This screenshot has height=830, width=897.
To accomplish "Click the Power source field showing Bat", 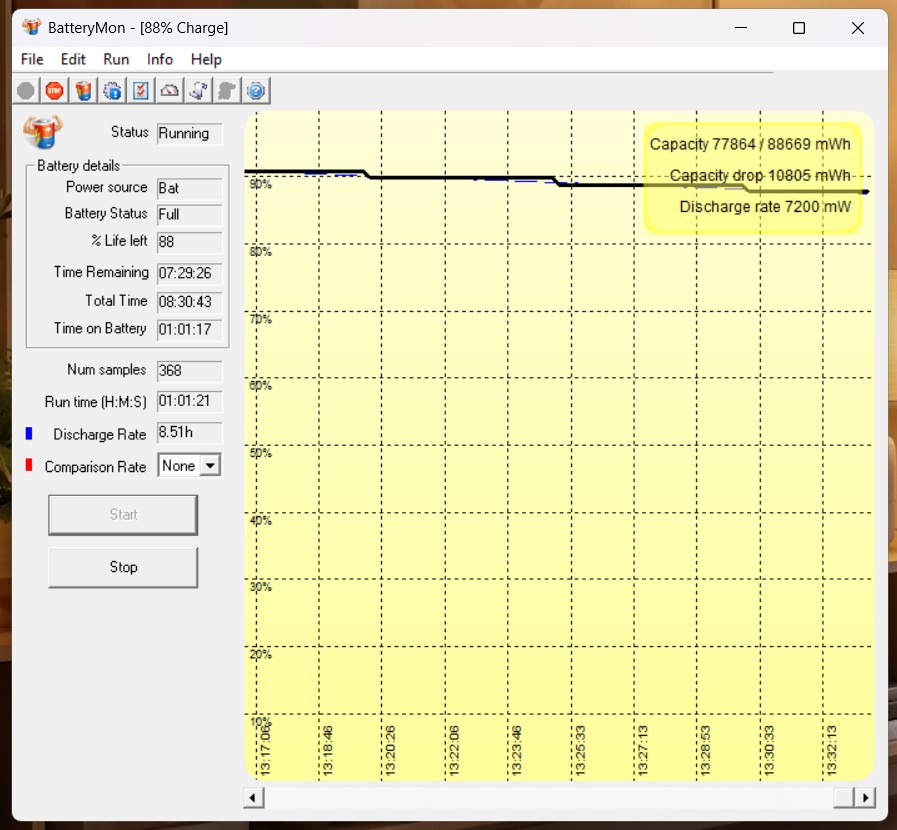I will [x=189, y=188].
